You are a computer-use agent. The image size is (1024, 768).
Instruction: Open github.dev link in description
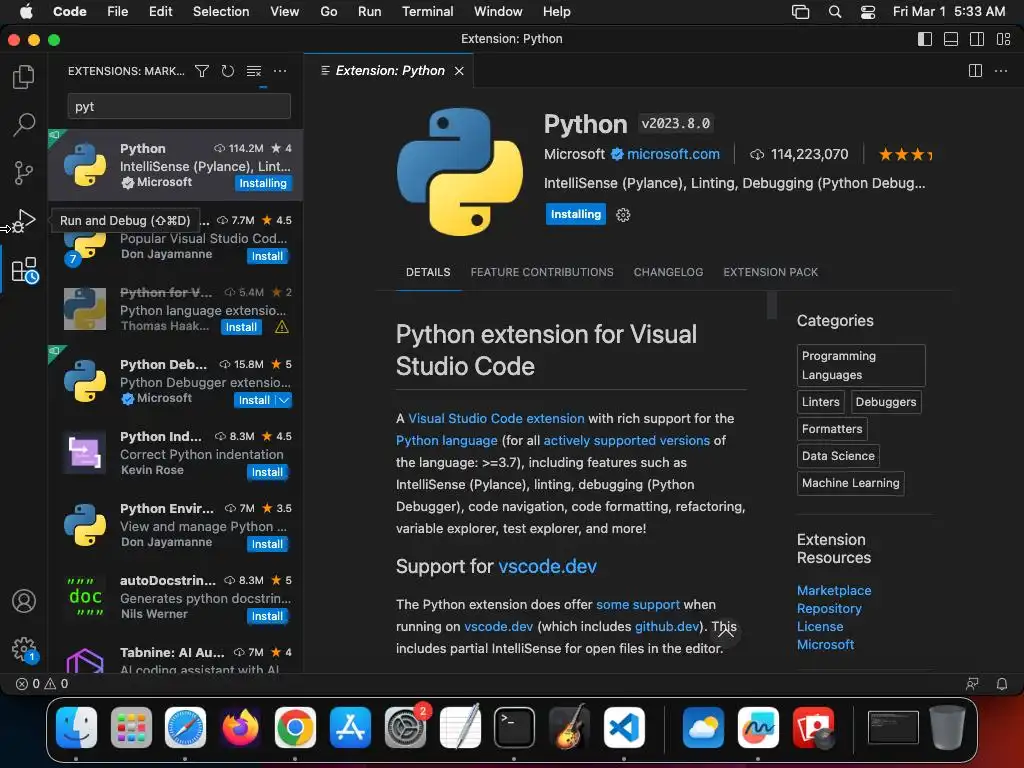point(667,626)
